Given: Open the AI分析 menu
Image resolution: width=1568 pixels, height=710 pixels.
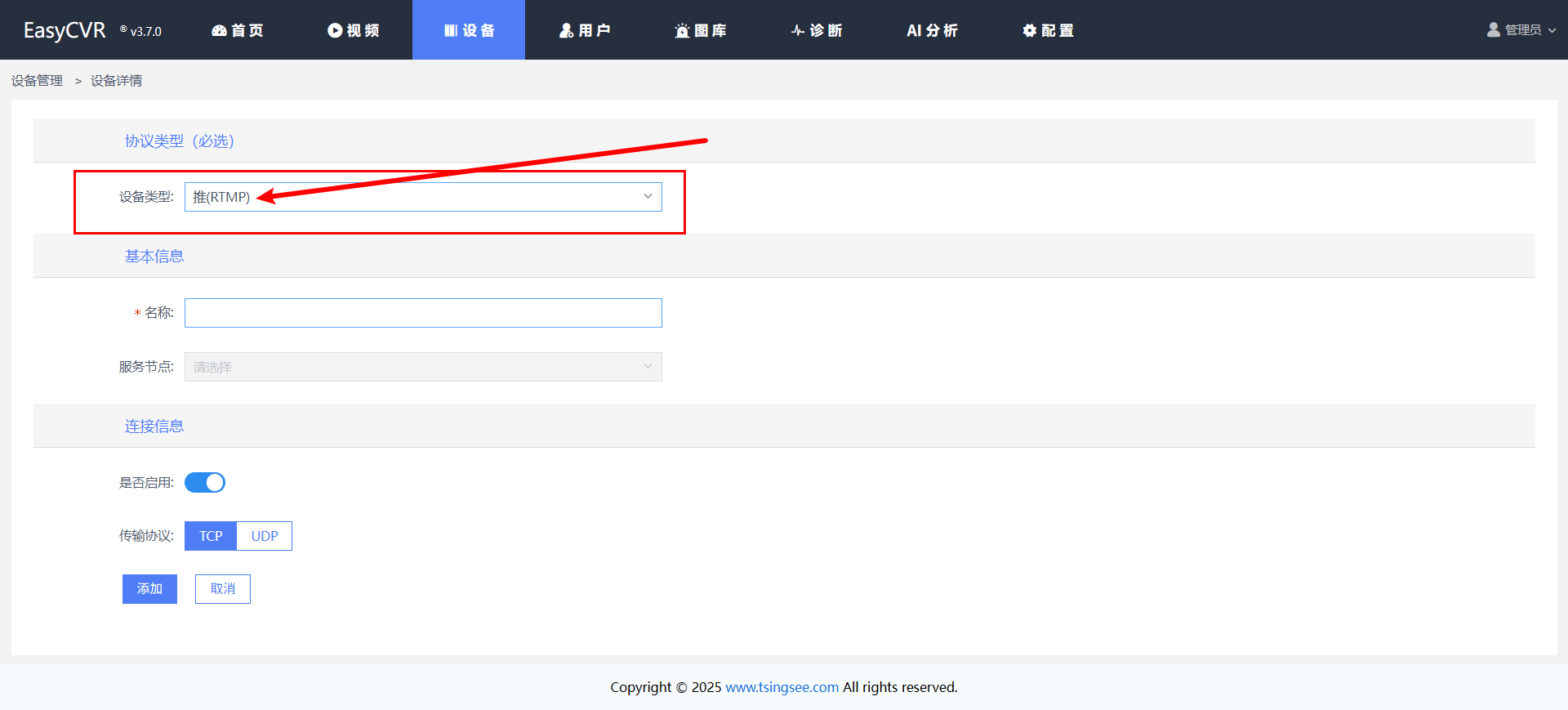Looking at the screenshot, I should (932, 30).
